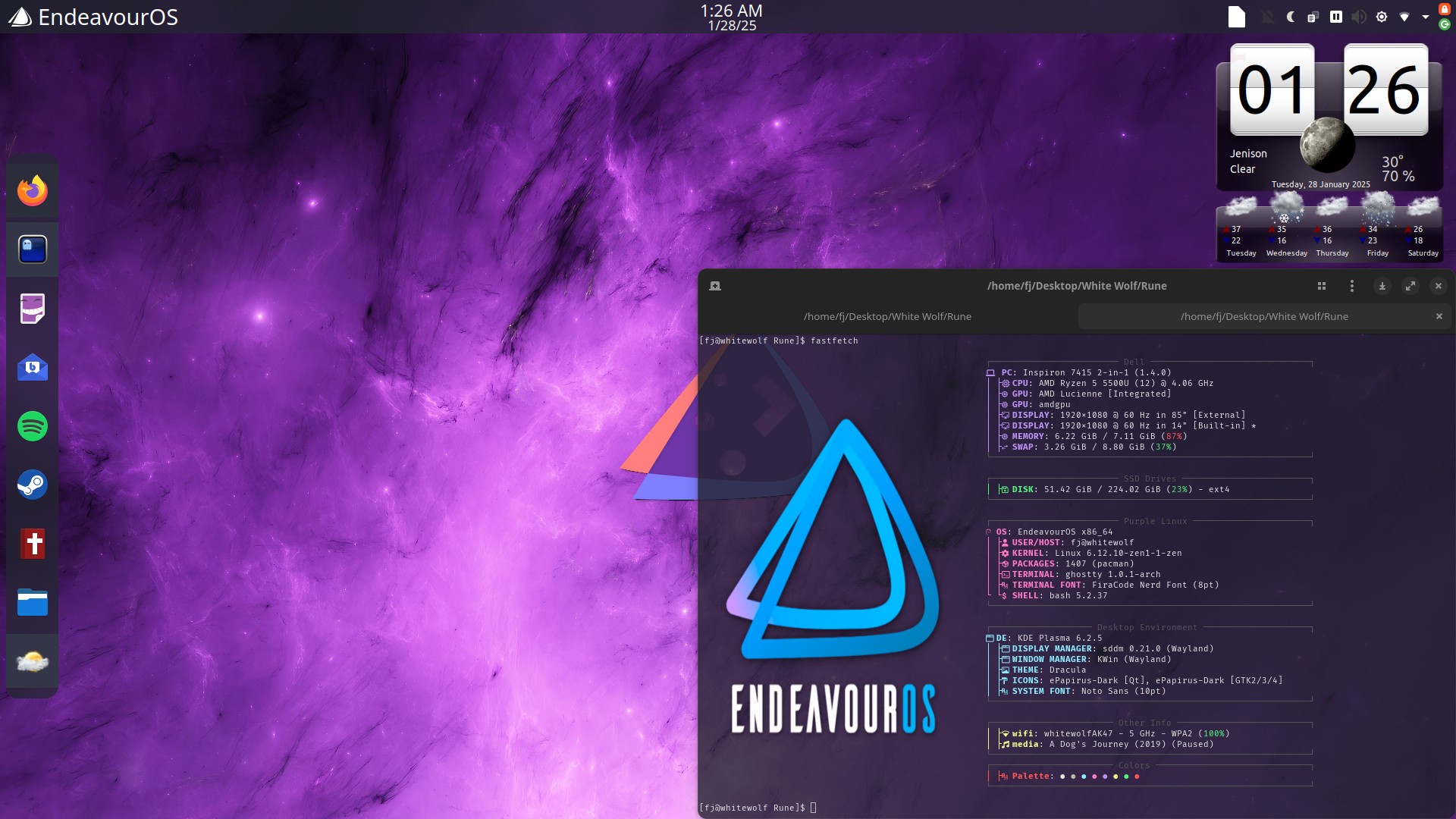The width and height of the screenshot is (1456, 819).
Task: Click the media pause icon in tray
Action: point(1335,17)
